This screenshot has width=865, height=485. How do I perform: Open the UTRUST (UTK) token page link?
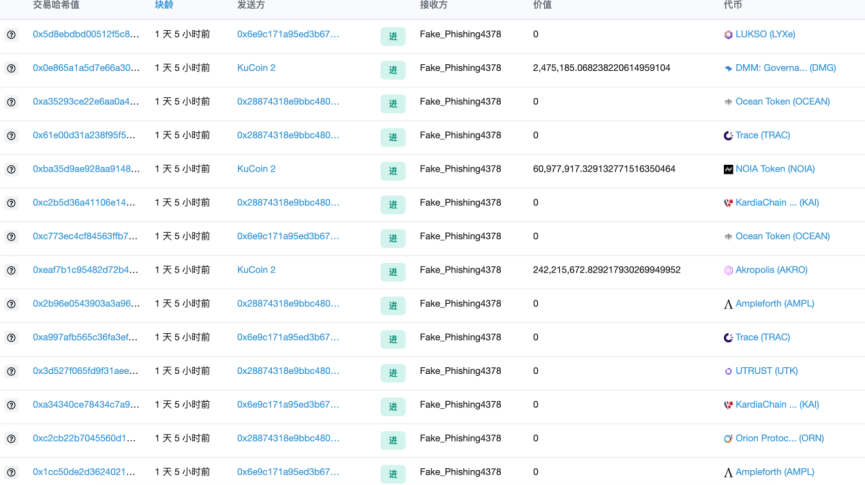(767, 371)
